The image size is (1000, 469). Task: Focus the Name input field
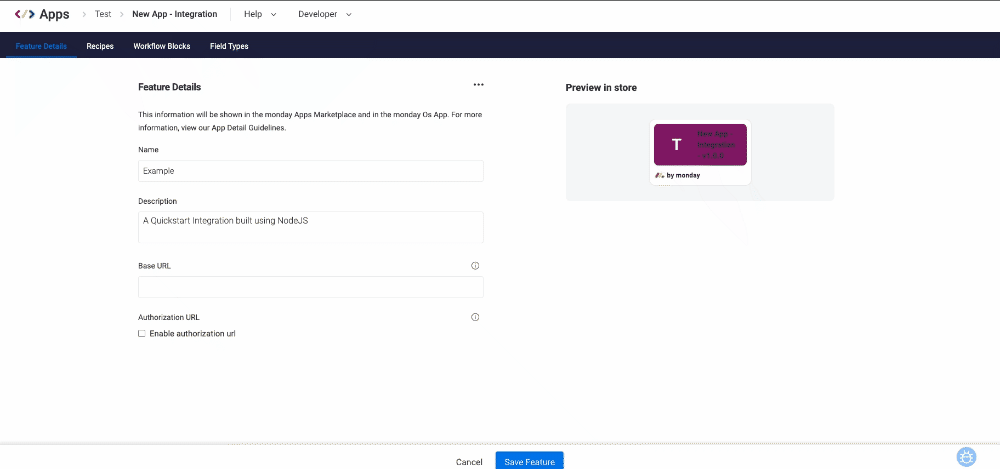[311, 171]
